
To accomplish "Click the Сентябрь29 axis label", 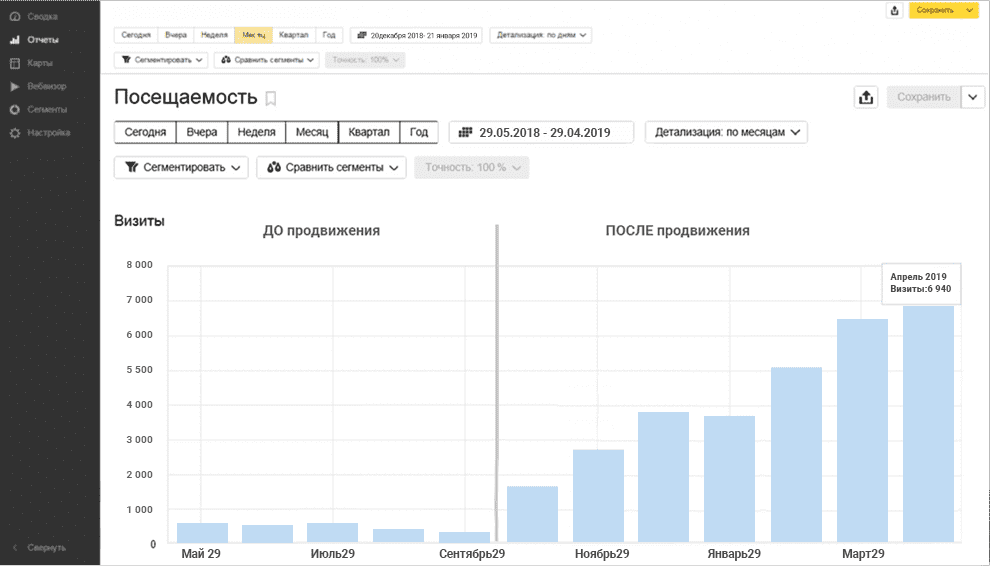I will coord(472,554).
